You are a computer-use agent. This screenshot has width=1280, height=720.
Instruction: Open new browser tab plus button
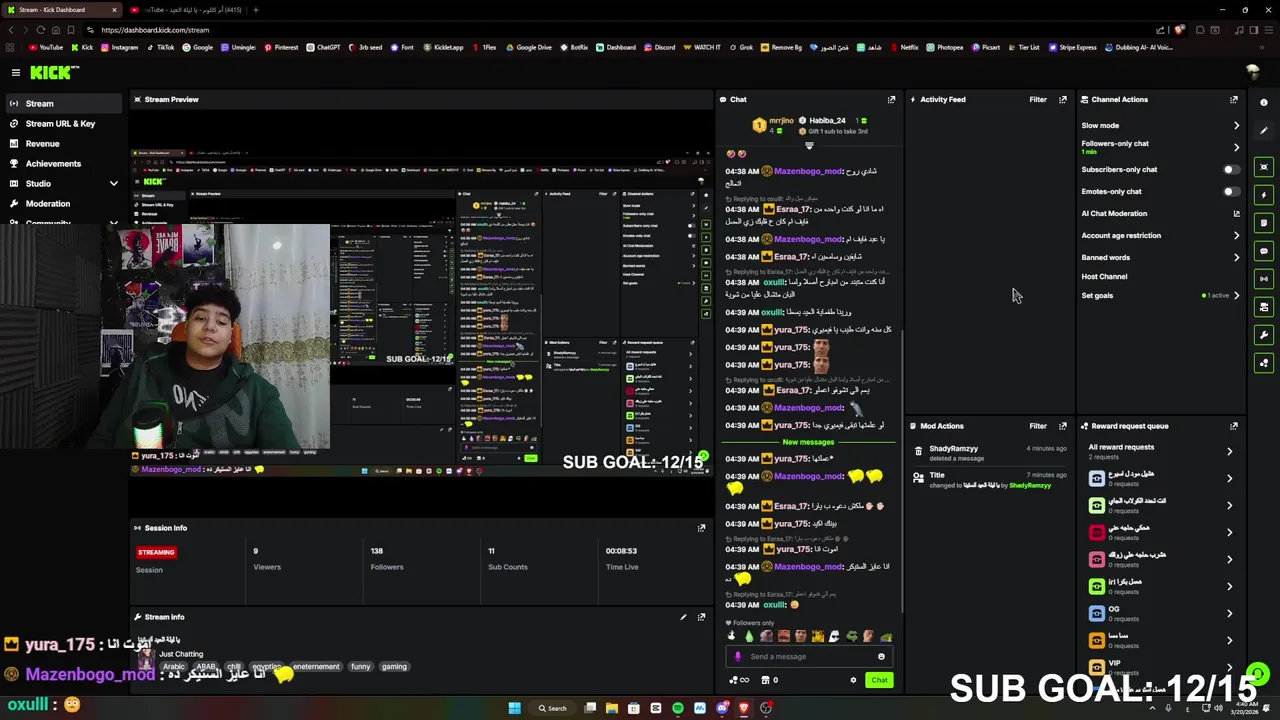256,10
